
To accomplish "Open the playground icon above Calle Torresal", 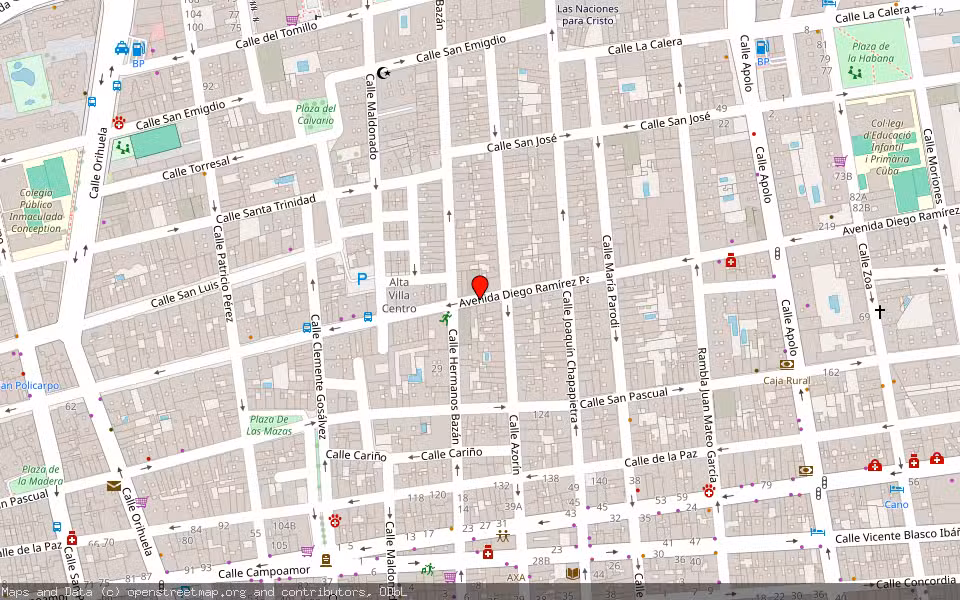I will (x=123, y=148).
